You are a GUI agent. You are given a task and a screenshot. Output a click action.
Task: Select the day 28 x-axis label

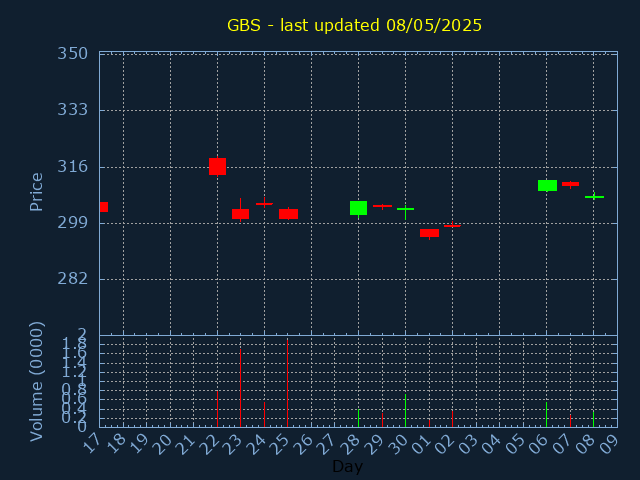350,443
